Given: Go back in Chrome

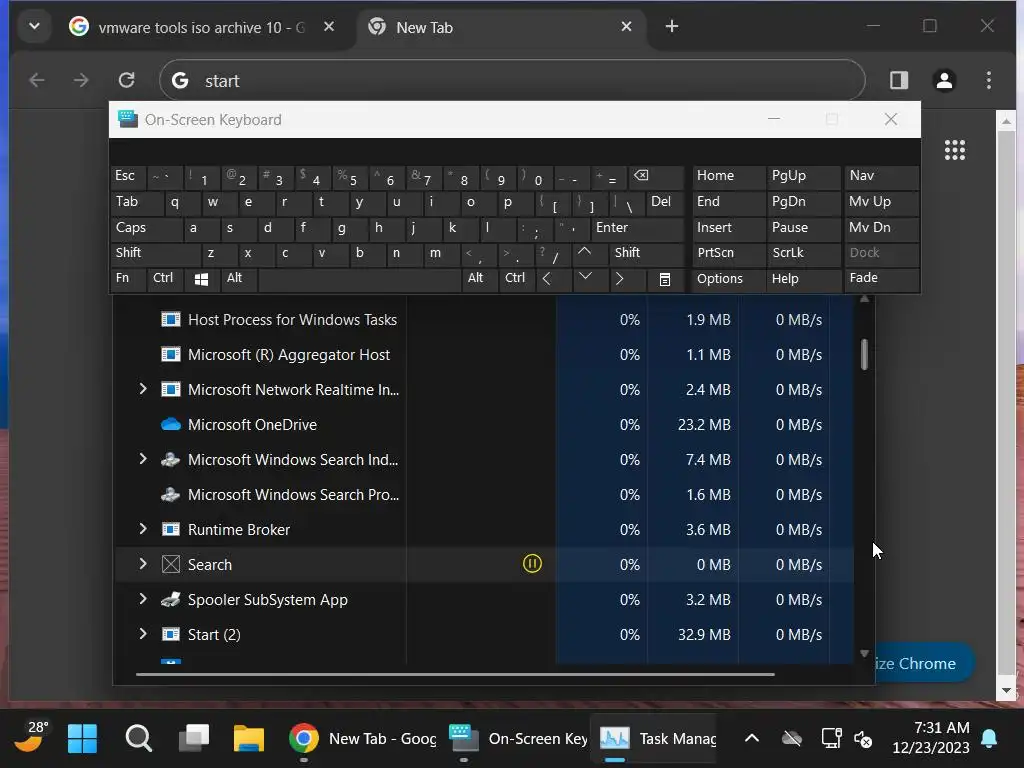Looking at the screenshot, I should [x=37, y=80].
